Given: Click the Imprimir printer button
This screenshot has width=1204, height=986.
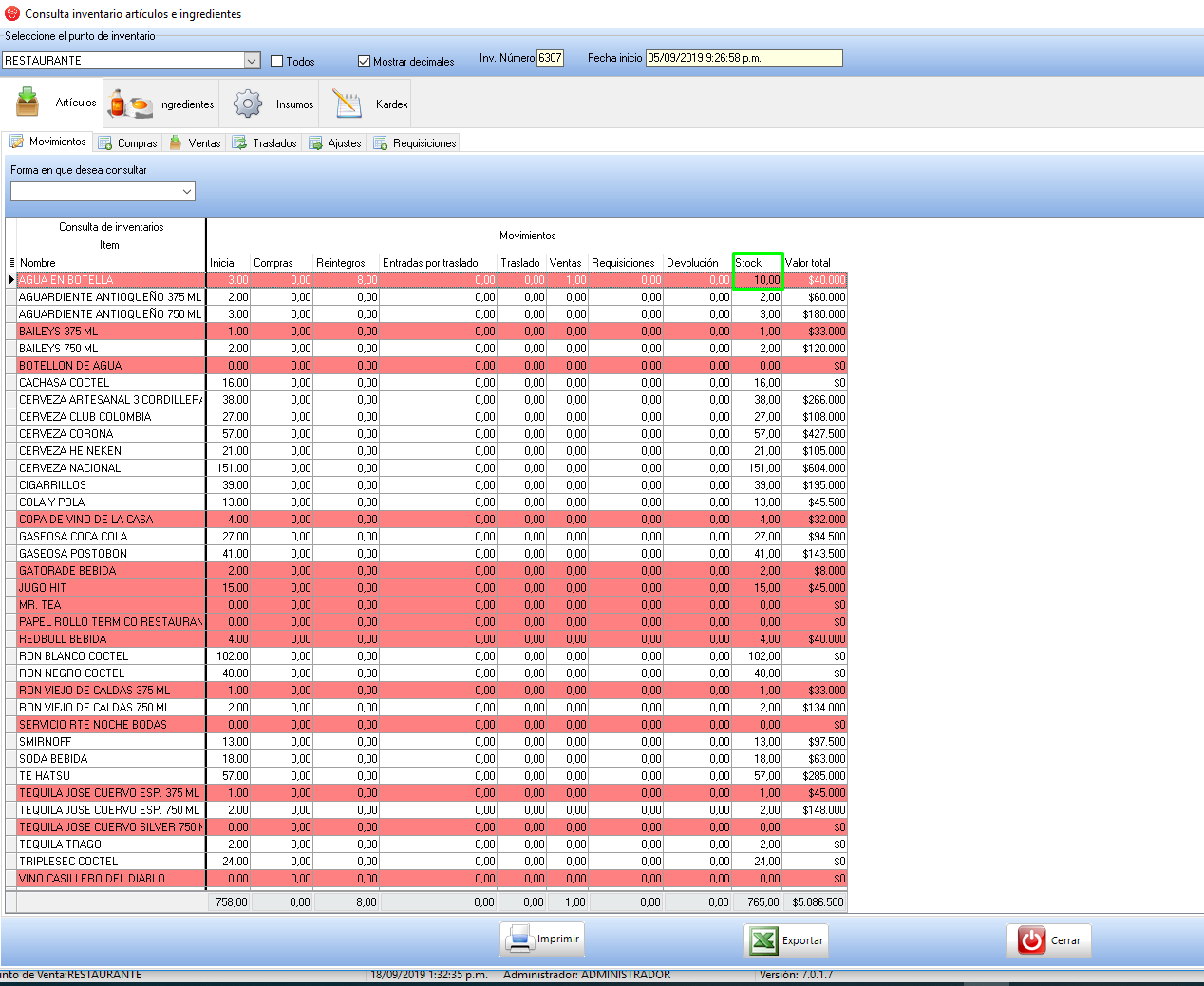Looking at the screenshot, I should coord(542,939).
